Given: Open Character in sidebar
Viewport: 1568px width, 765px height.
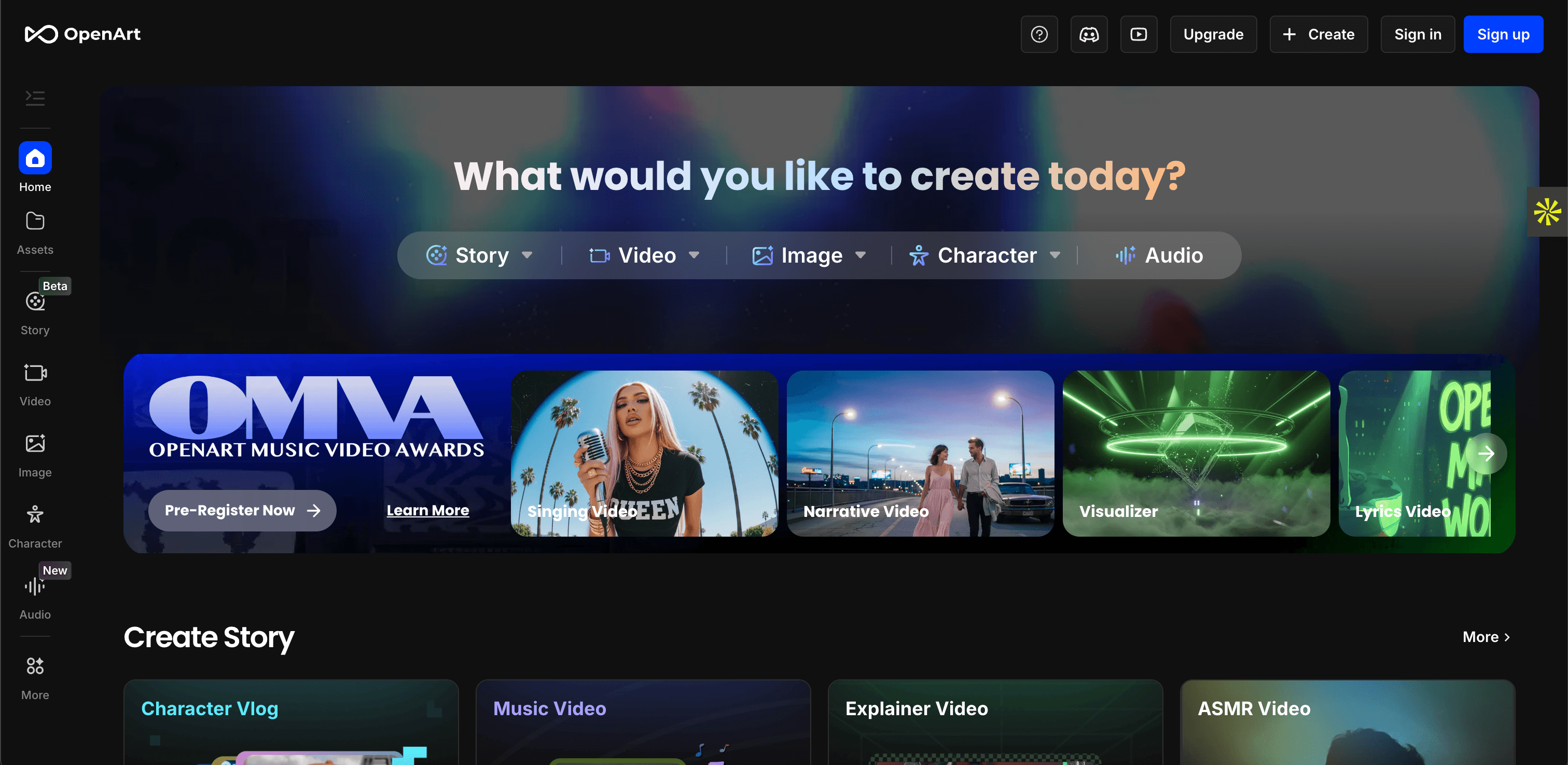Looking at the screenshot, I should click(35, 527).
